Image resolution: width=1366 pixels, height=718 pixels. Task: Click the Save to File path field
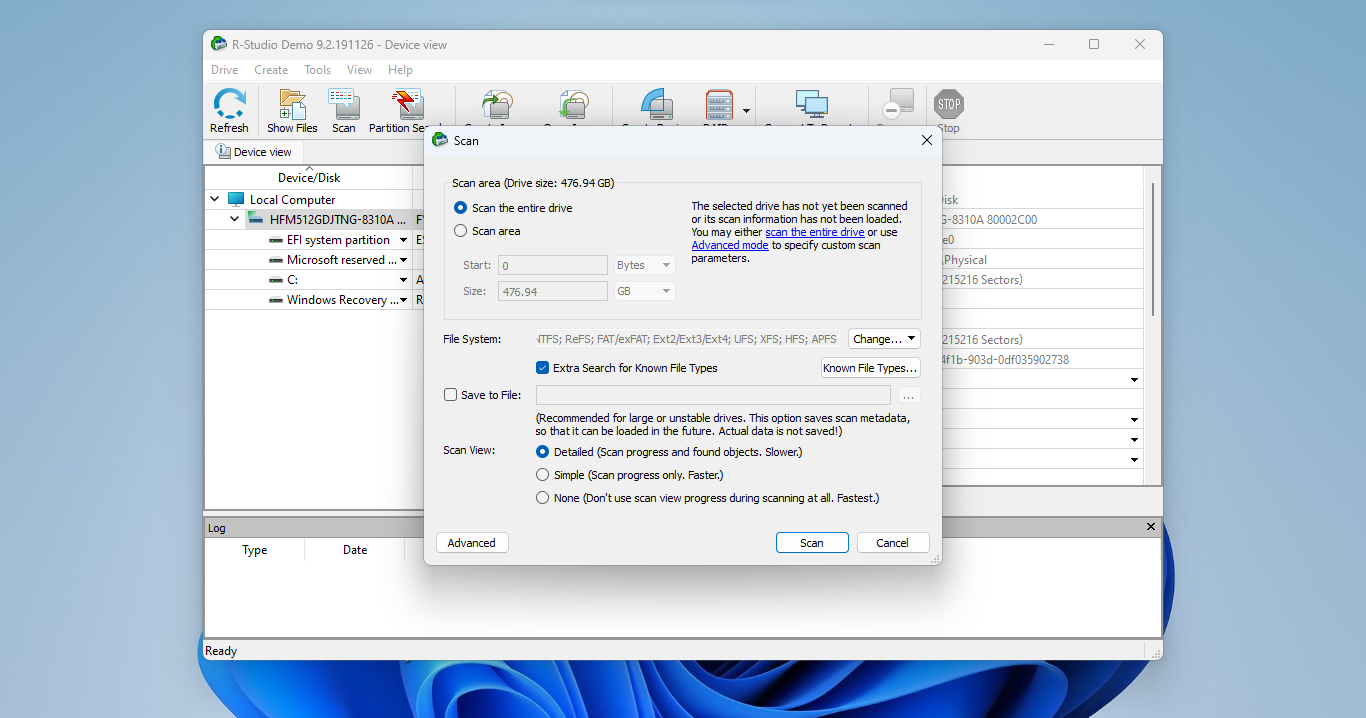tap(713, 395)
